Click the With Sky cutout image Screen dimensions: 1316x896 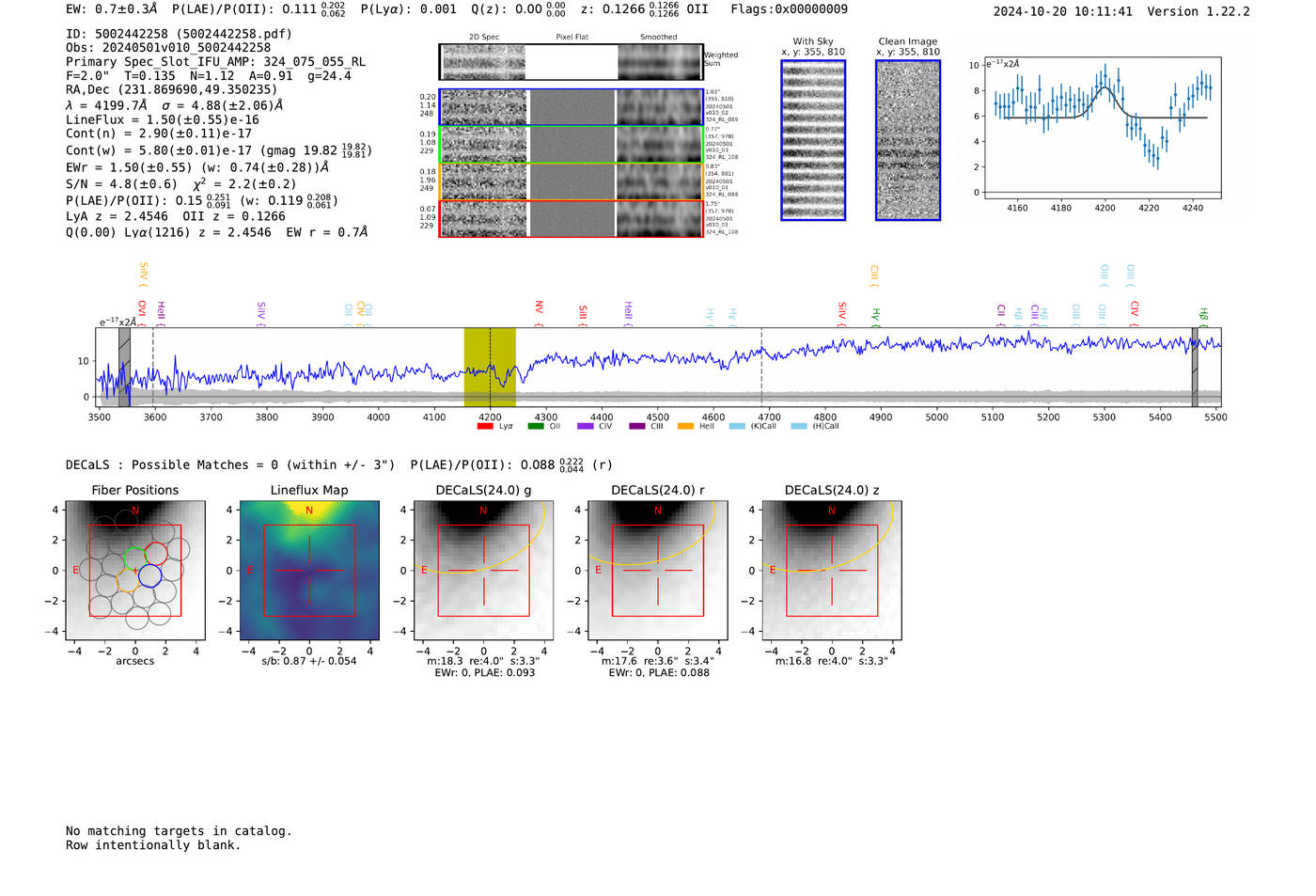(x=813, y=140)
